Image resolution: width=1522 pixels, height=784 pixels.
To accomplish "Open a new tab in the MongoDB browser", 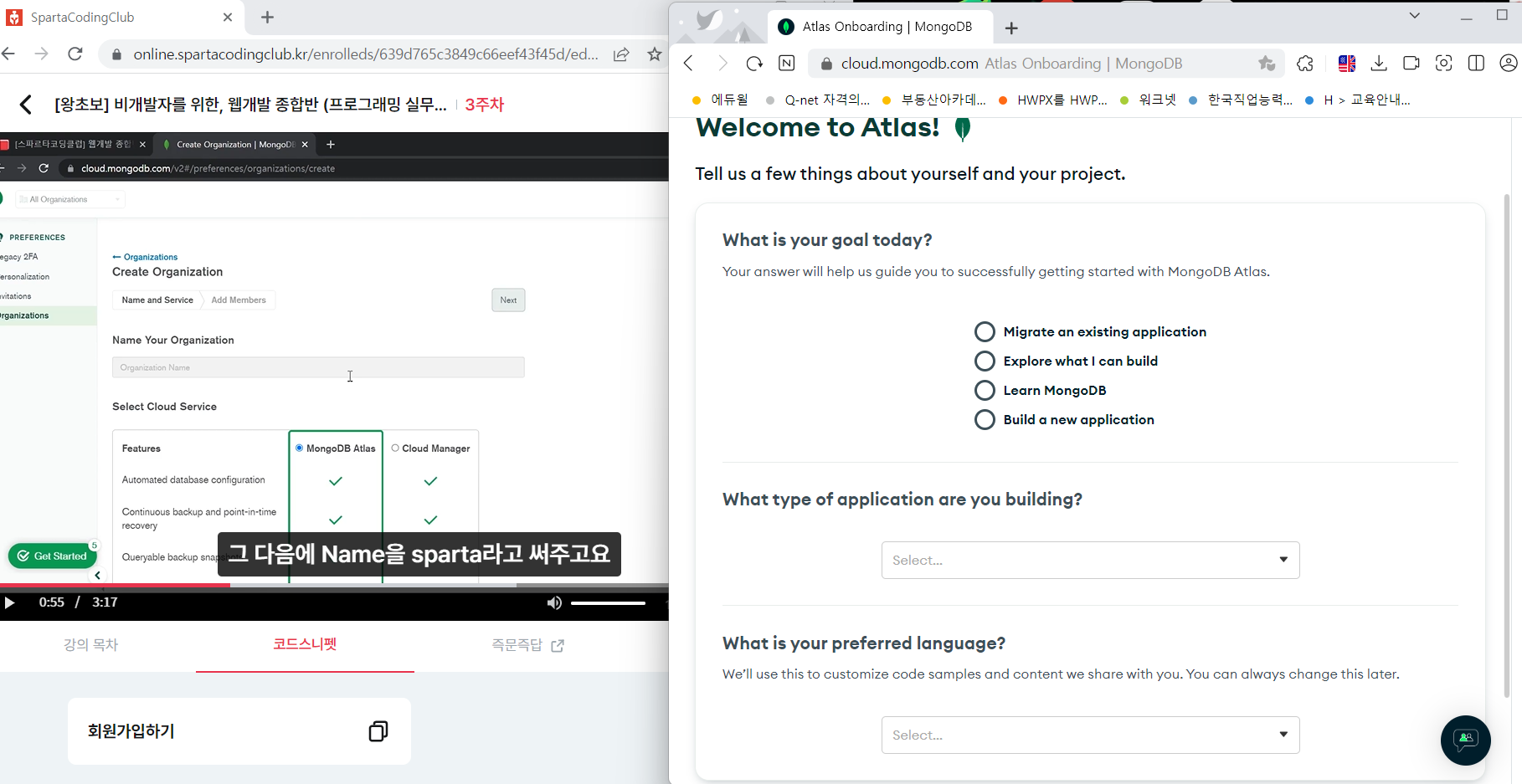I will [x=1011, y=28].
